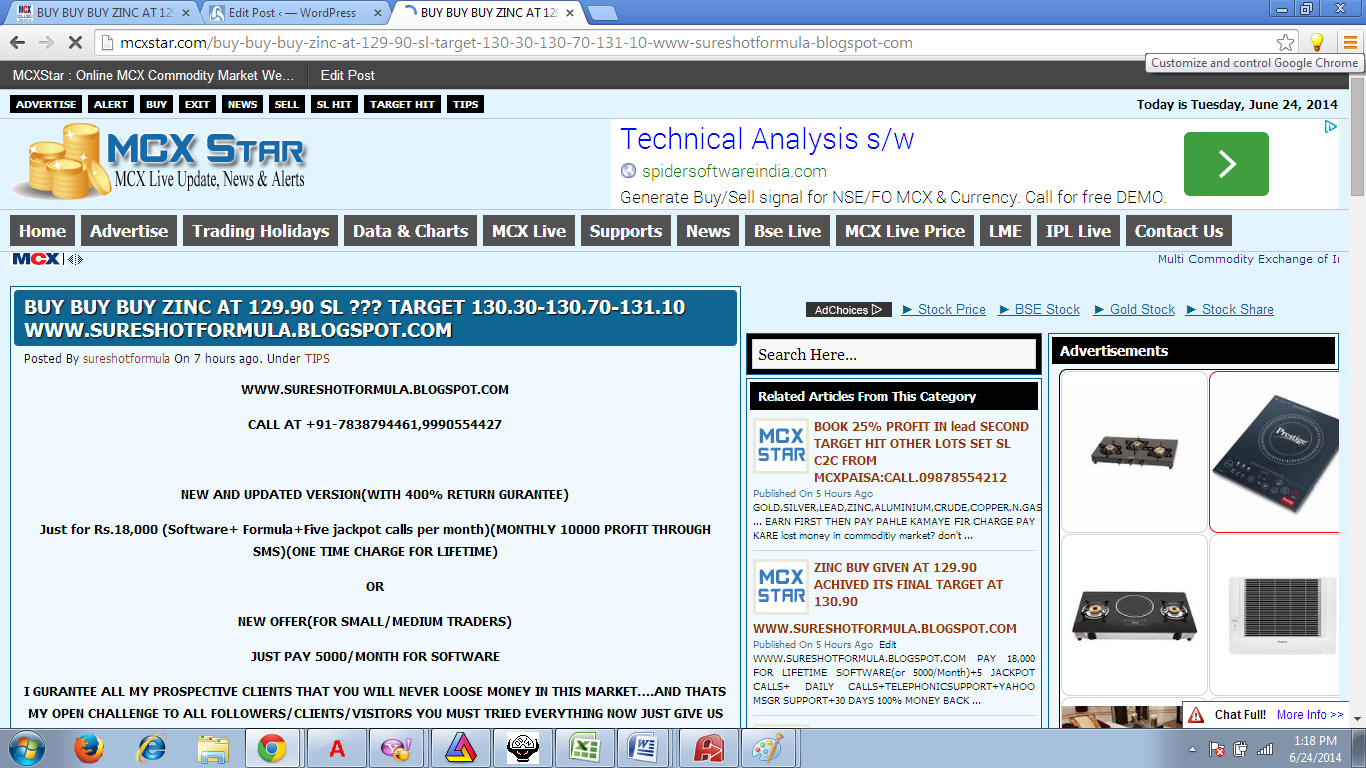Click the Edit Post admin bar link
The height and width of the screenshot is (768, 1366).
click(348, 75)
